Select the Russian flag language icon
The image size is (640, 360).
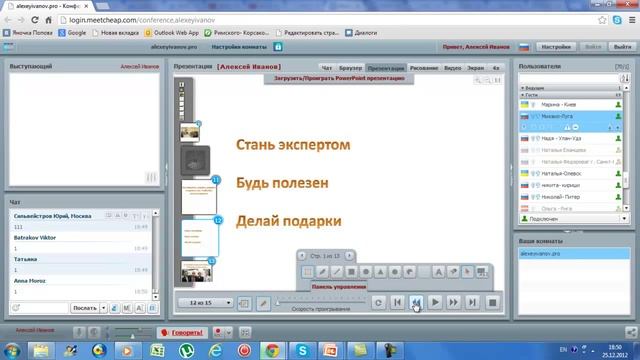click(524, 47)
